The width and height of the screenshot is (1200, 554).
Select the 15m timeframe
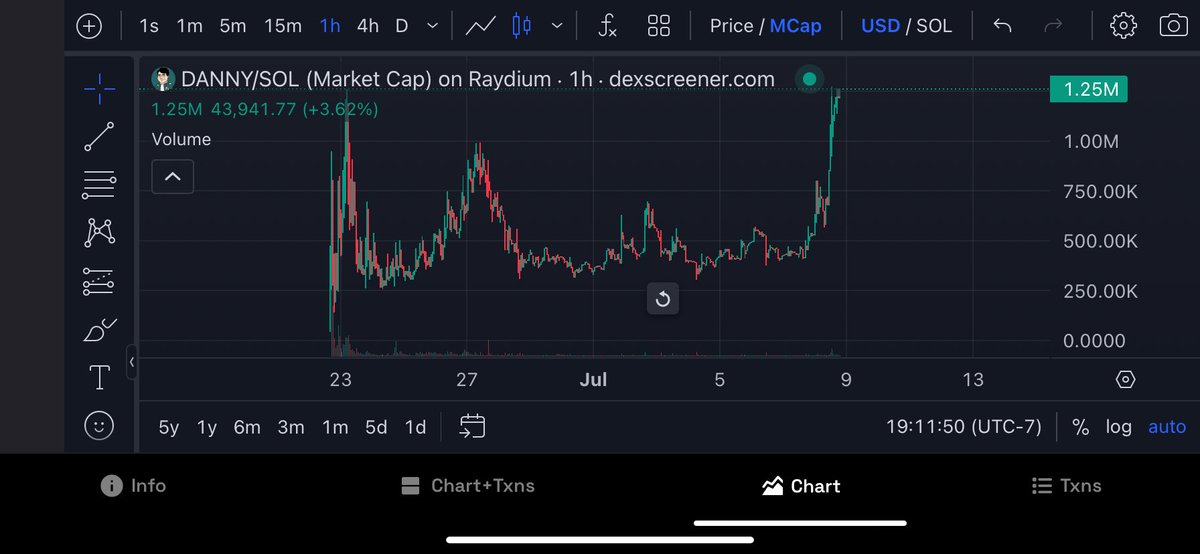click(x=283, y=26)
